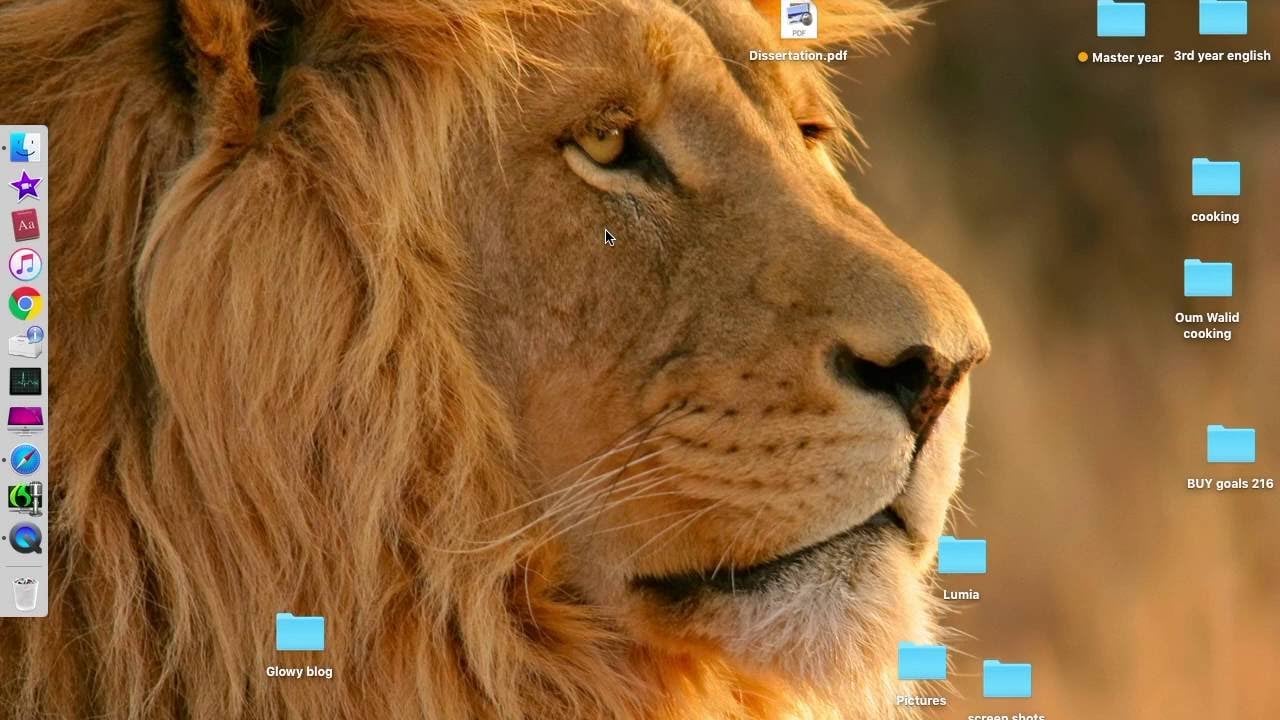The height and width of the screenshot is (720, 1280).
Task: Click the cooking folder on desktop
Action: tap(1215, 178)
